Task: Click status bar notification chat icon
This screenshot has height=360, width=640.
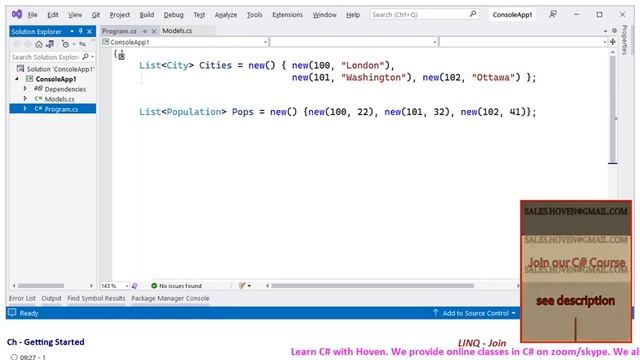Action: point(12,313)
